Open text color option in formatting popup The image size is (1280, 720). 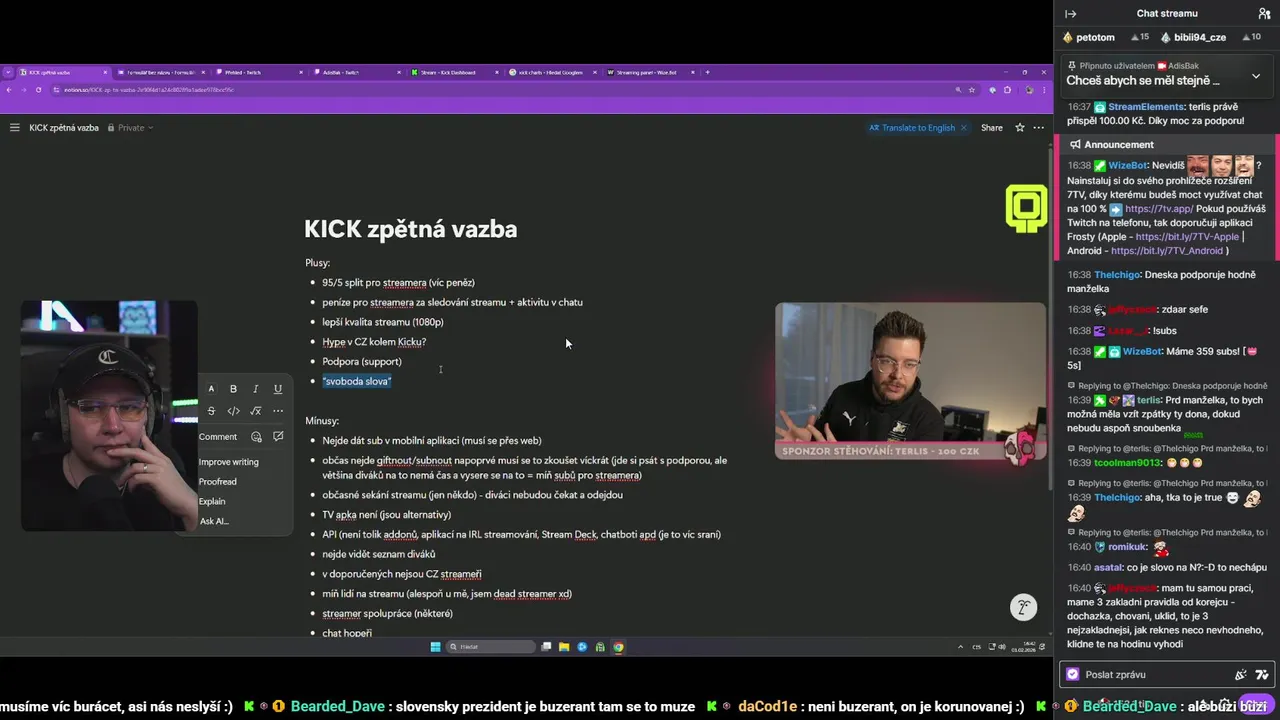(x=211, y=389)
